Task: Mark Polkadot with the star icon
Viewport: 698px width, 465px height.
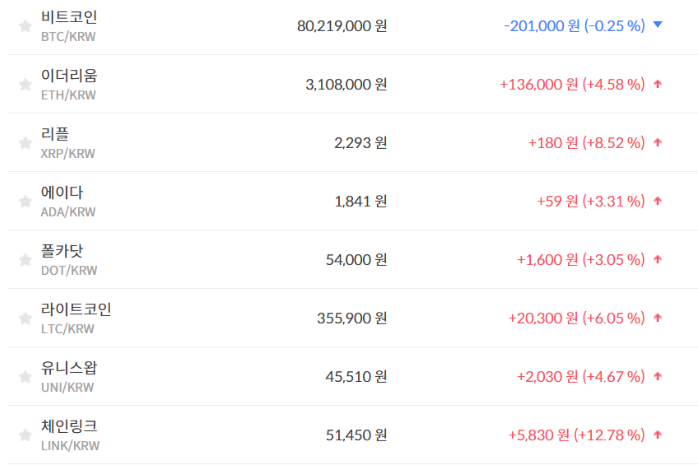Action: pyautogui.click(x=25, y=260)
